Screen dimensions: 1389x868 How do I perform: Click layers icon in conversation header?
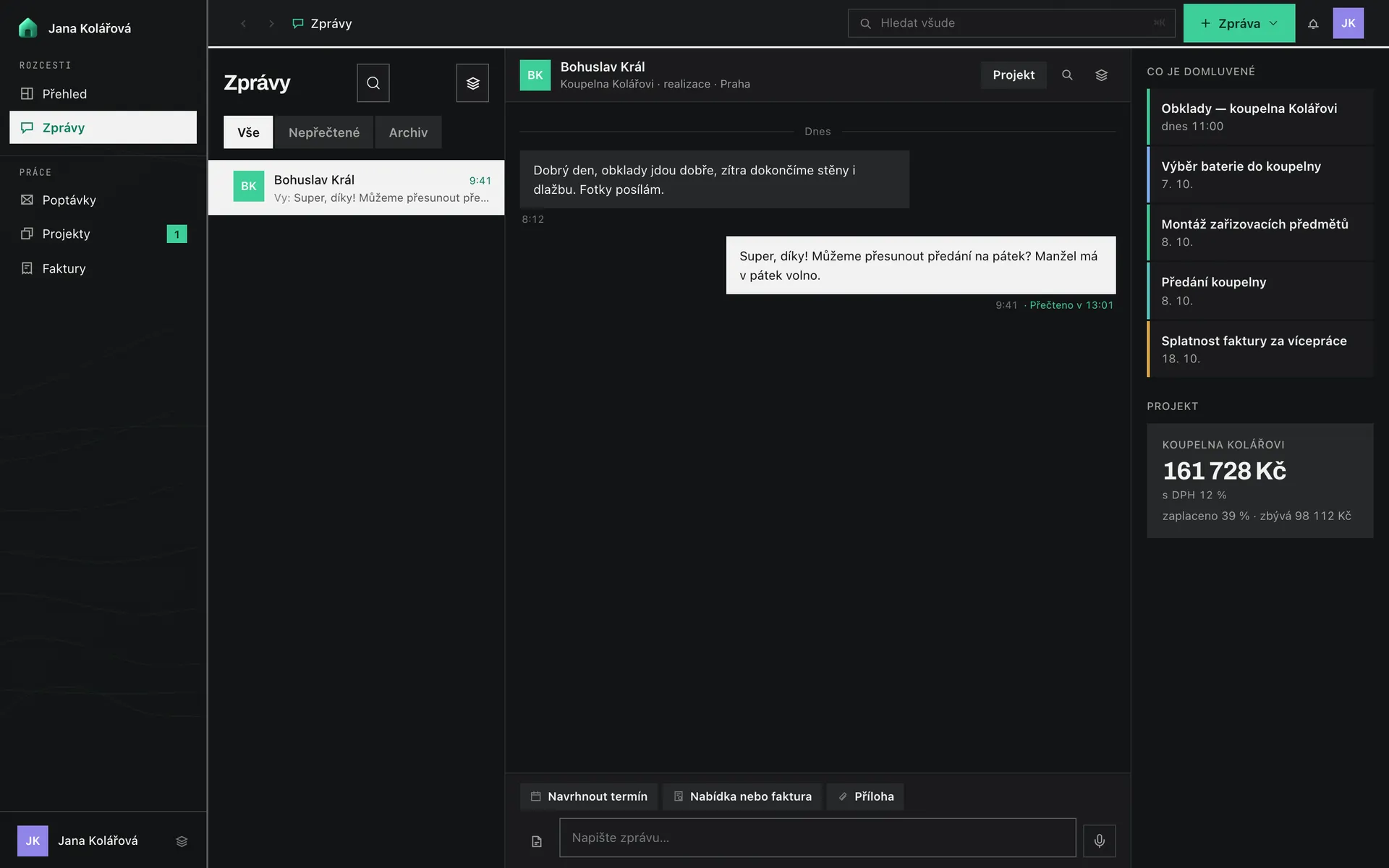(x=1101, y=75)
